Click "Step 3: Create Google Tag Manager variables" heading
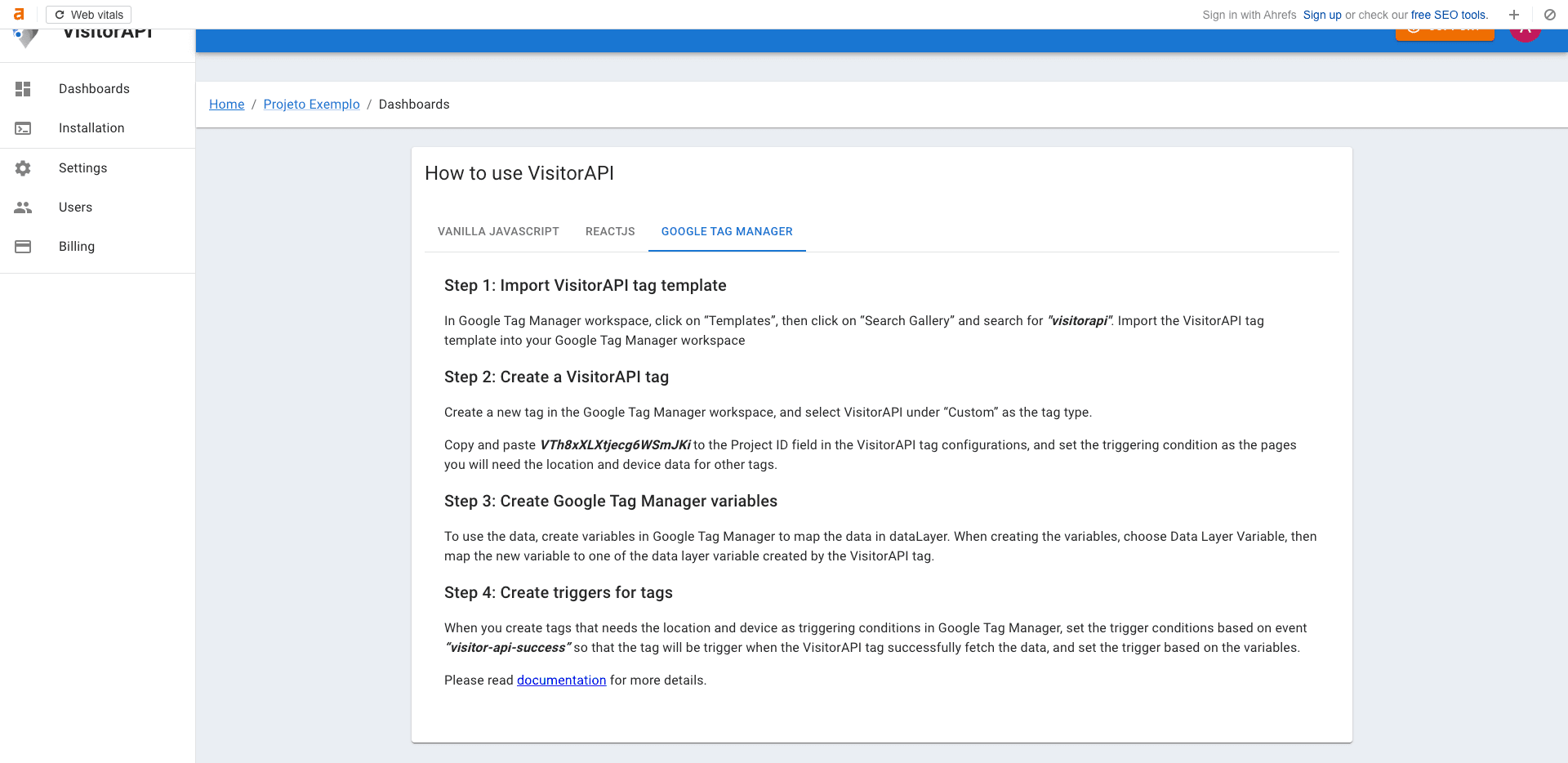Viewport: 1568px width, 763px height. (x=611, y=501)
